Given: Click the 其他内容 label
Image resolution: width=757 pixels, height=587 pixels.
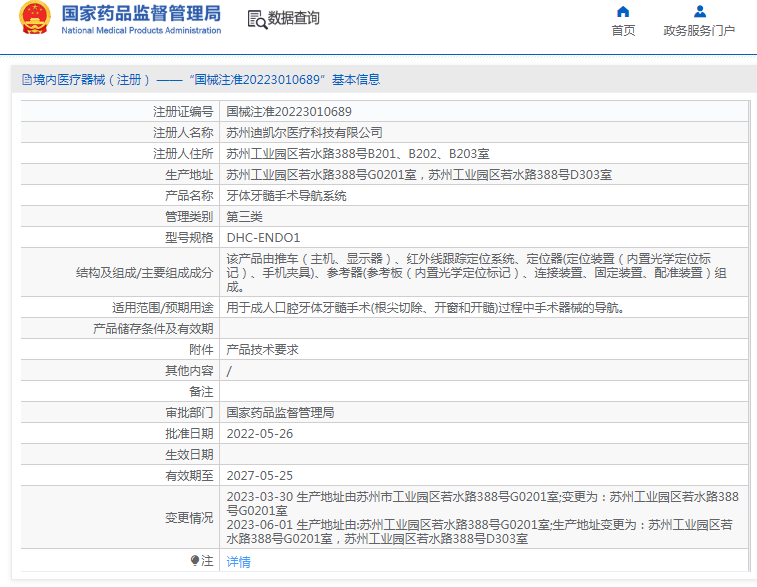Looking at the screenshot, I should [x=189, y=371].
